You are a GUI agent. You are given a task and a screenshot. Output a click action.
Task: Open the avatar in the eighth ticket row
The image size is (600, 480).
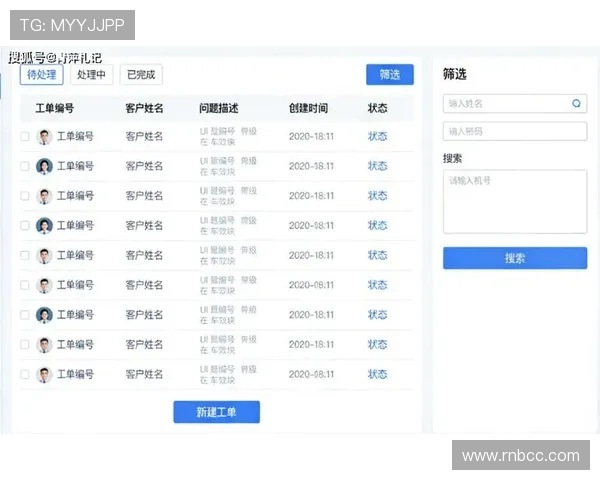[44, 344]
